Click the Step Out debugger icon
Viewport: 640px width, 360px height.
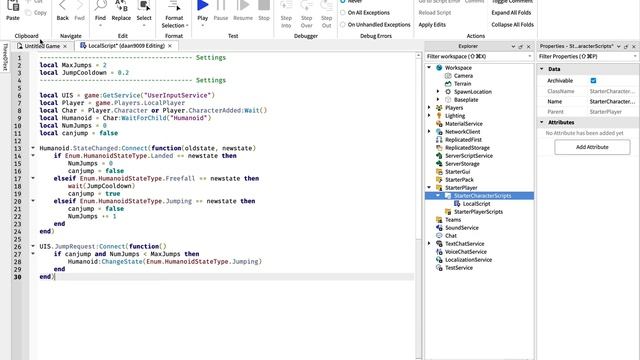coord(327,6)
